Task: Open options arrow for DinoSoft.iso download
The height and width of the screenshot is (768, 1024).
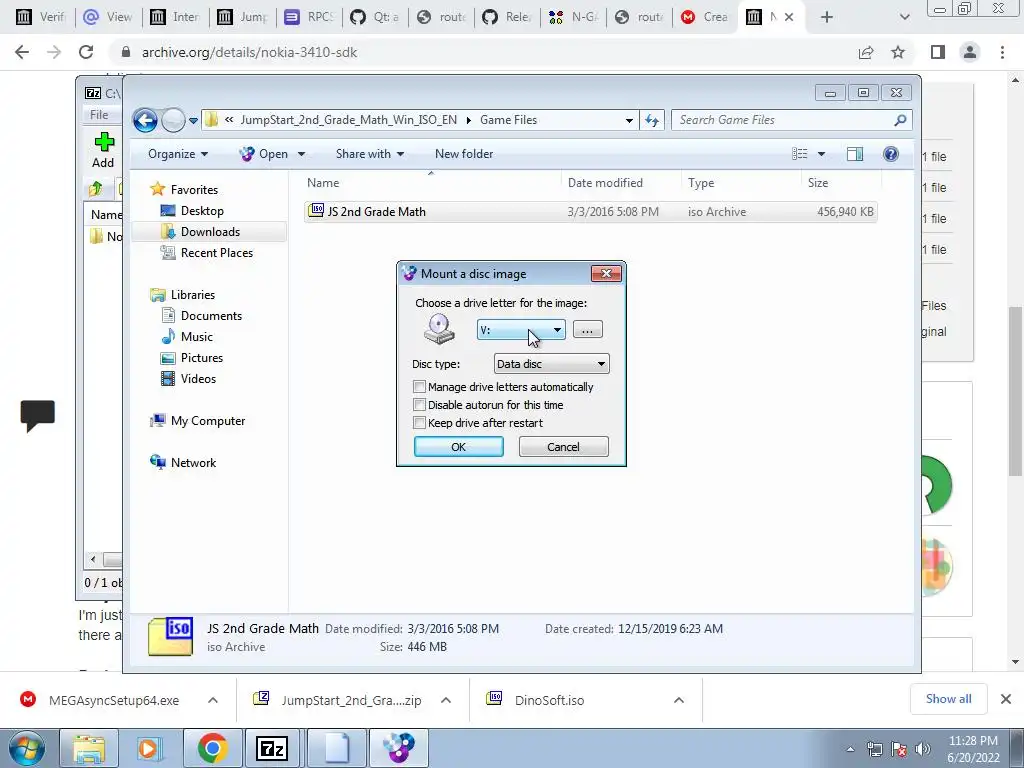Action: (x=679, y=700)
